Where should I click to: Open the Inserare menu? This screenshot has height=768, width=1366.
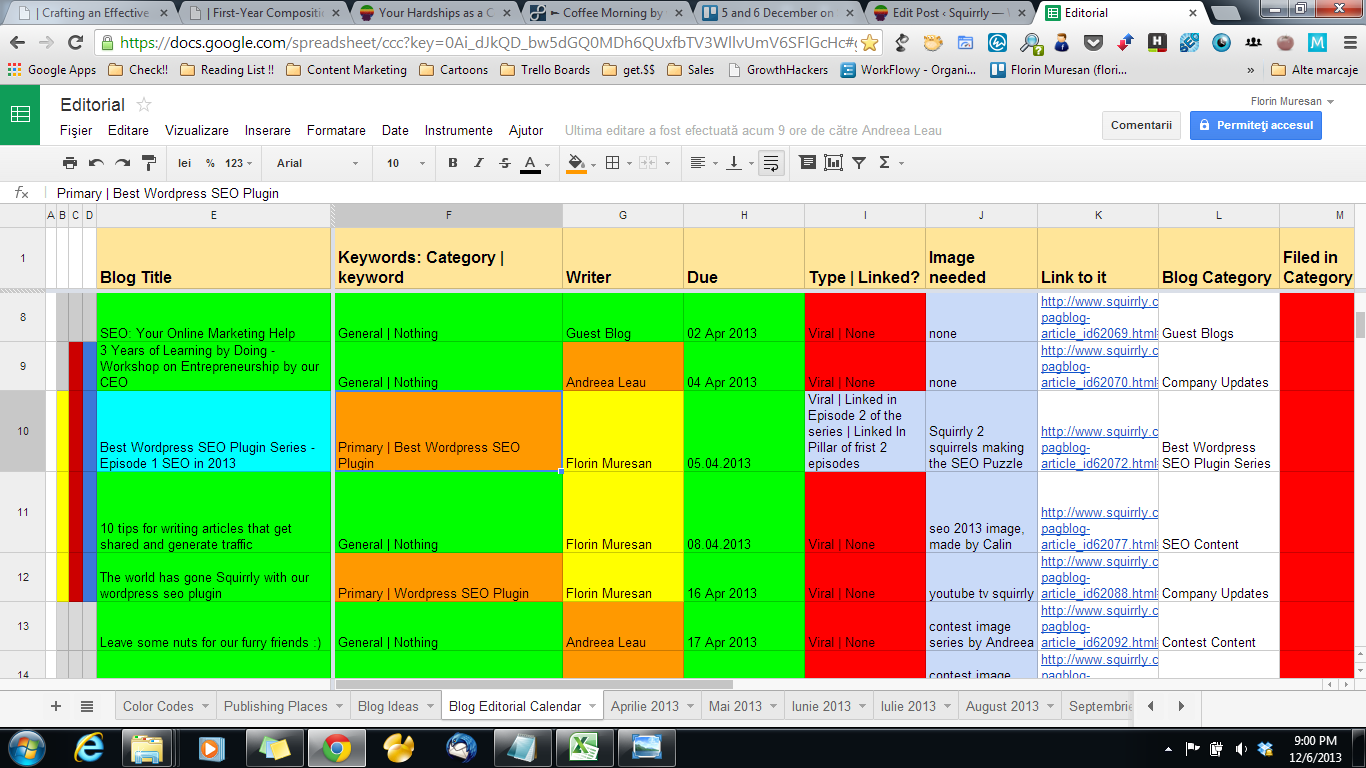267,131
